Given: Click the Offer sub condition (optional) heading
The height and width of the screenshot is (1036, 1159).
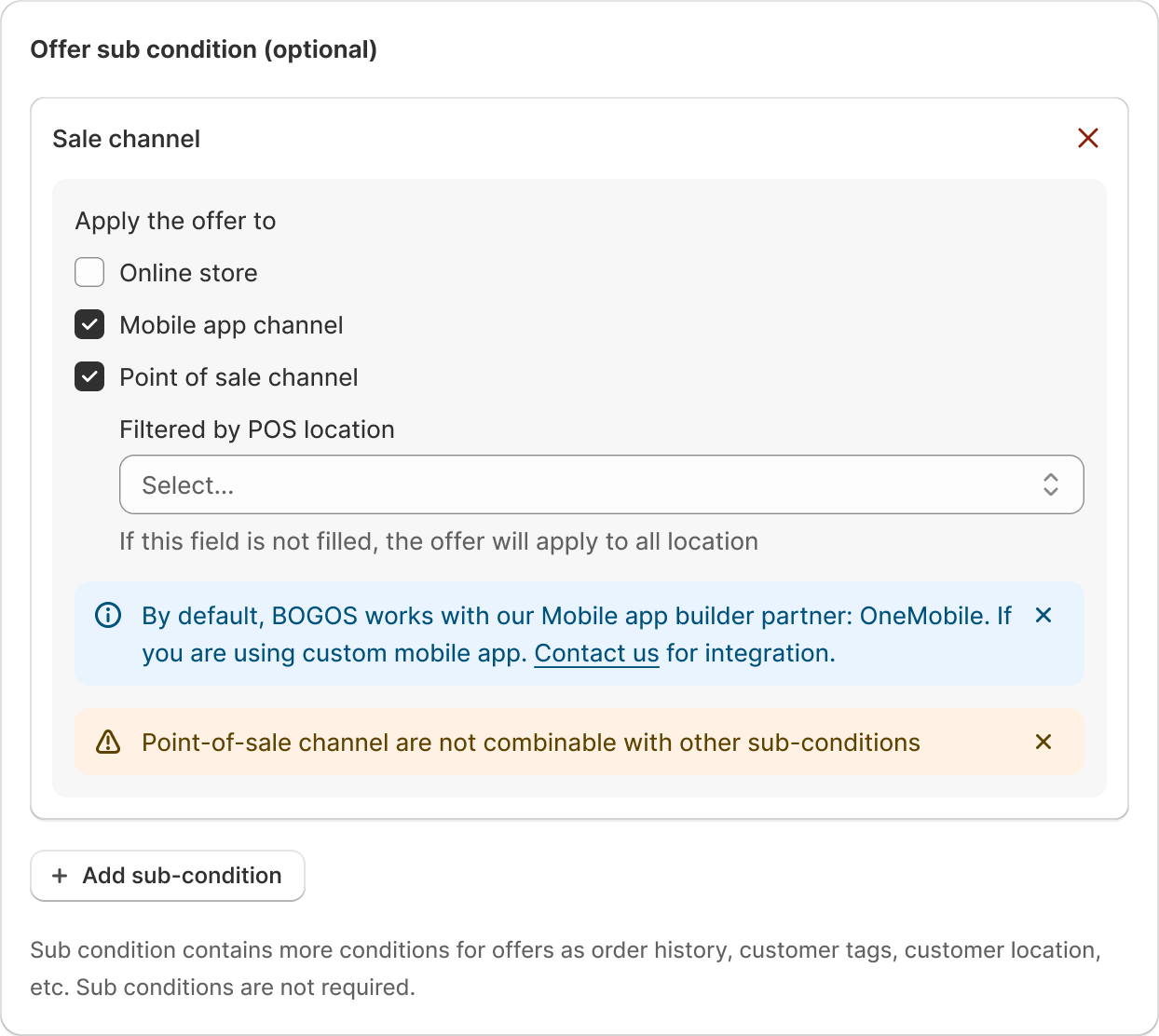Looking at the screenshot, I should point(204,49).
